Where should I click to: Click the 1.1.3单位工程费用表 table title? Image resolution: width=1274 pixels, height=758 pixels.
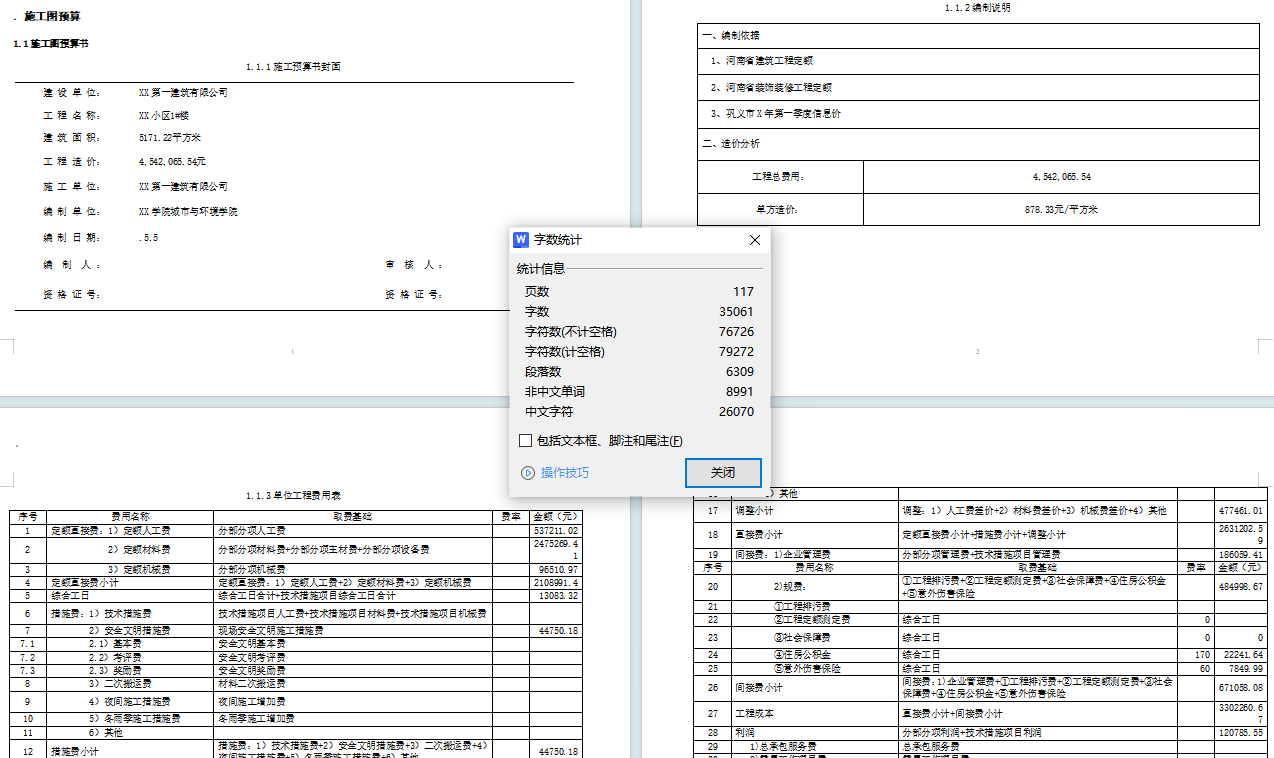pos(293,495)
